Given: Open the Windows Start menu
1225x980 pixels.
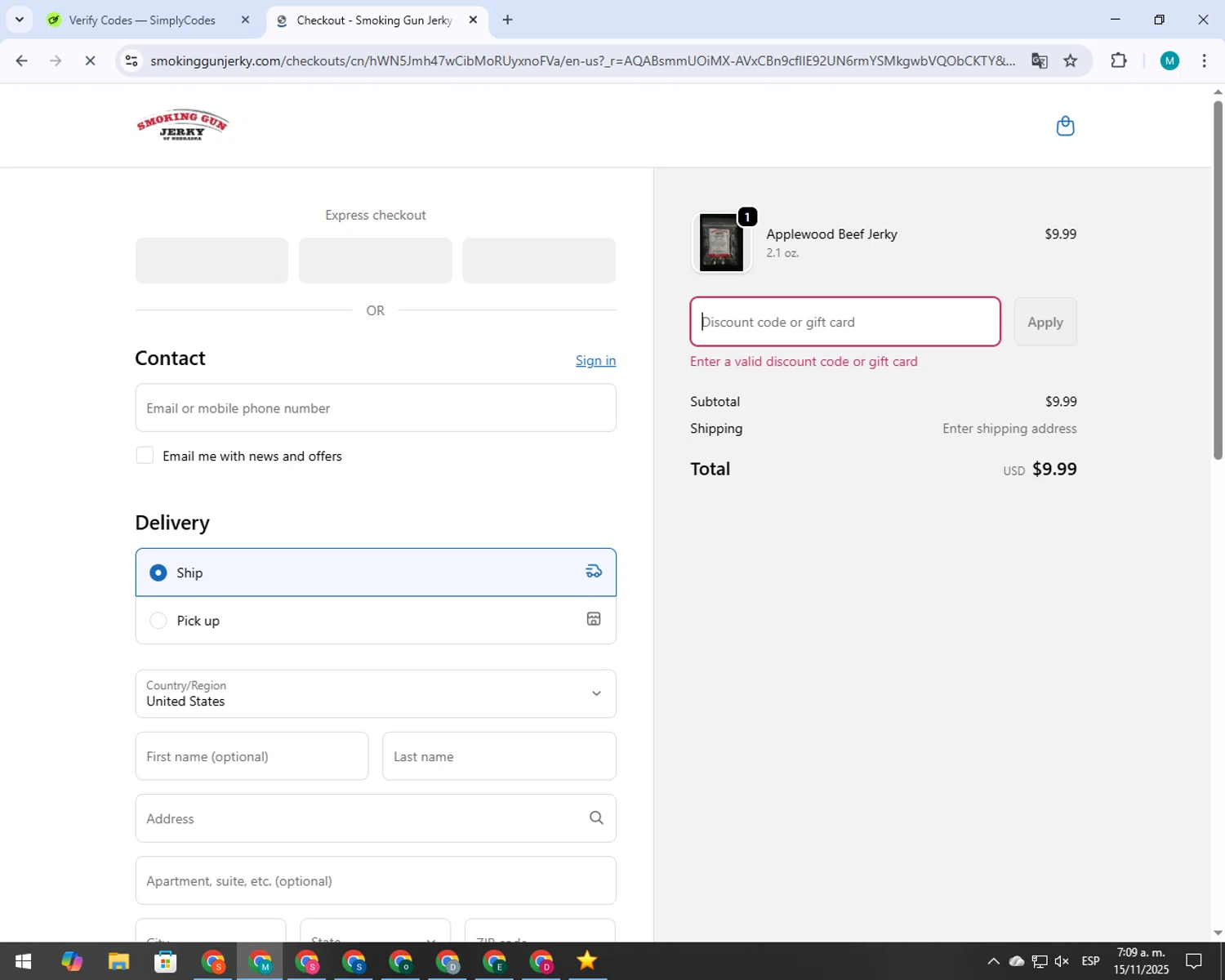Looking at the screenshot, I should (23, 961).
